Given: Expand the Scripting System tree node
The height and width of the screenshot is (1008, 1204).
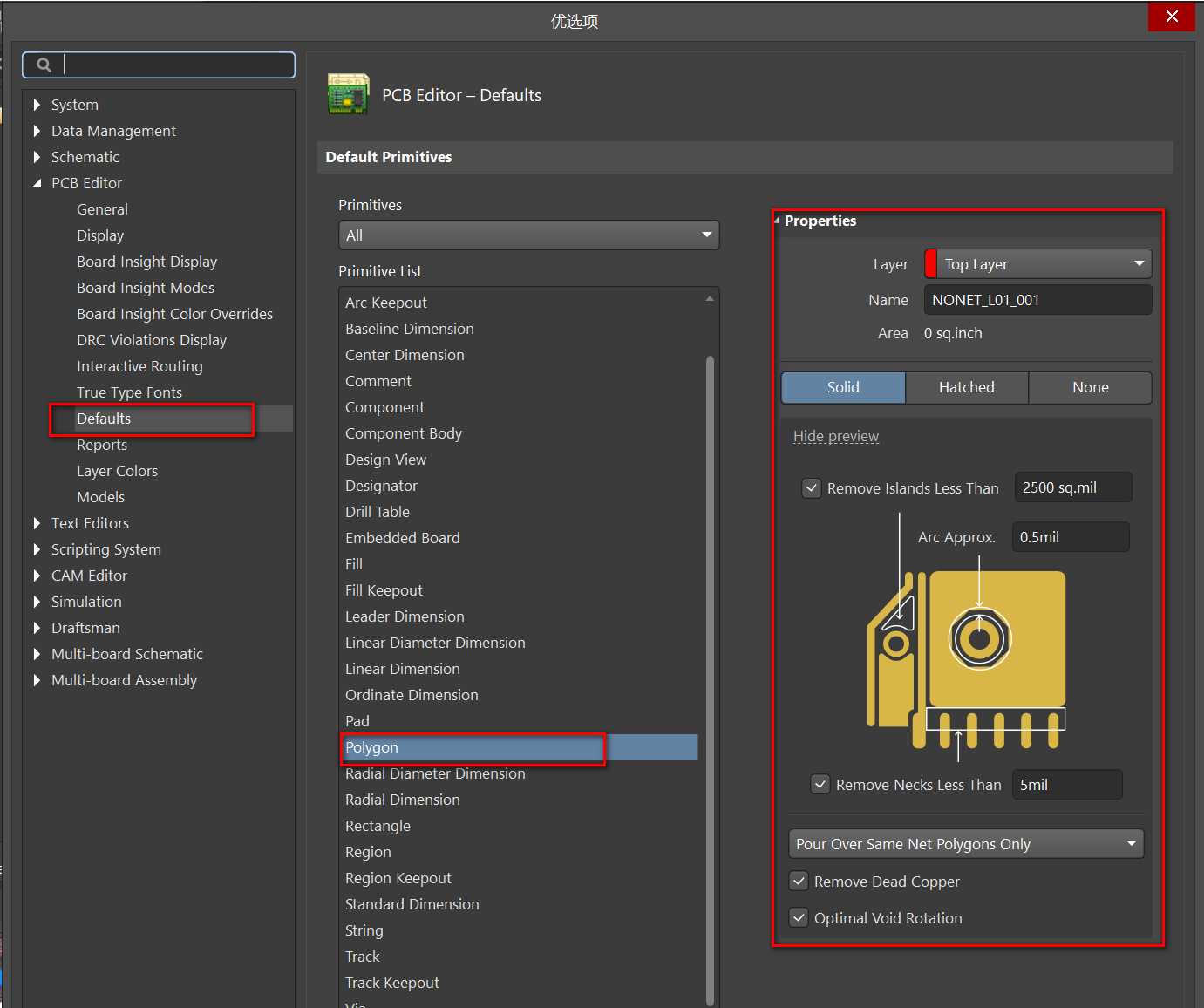Looking at the screenshot, I should point(37,549).
